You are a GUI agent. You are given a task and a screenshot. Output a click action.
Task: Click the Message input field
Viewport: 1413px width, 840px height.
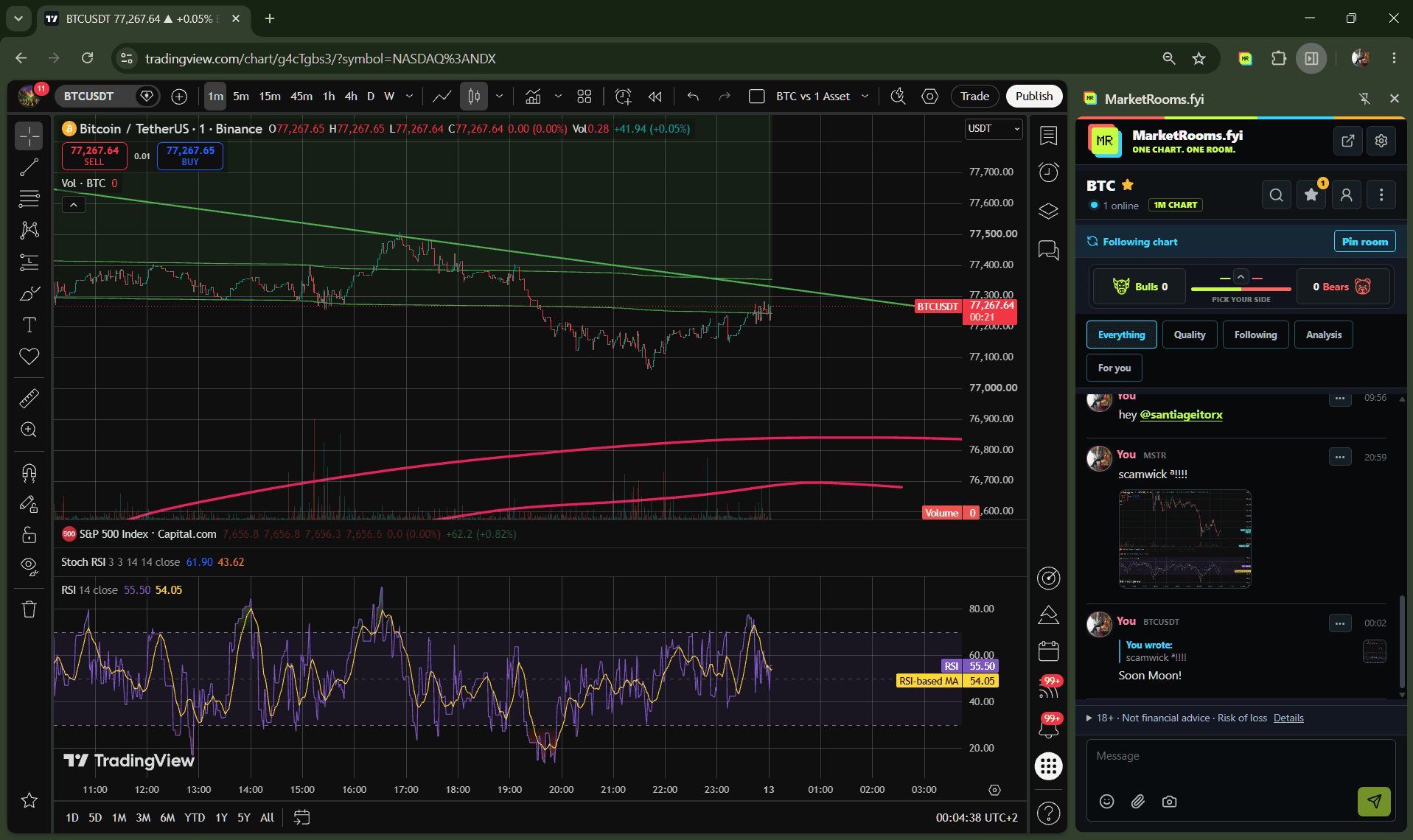[x=1241, y=757]
